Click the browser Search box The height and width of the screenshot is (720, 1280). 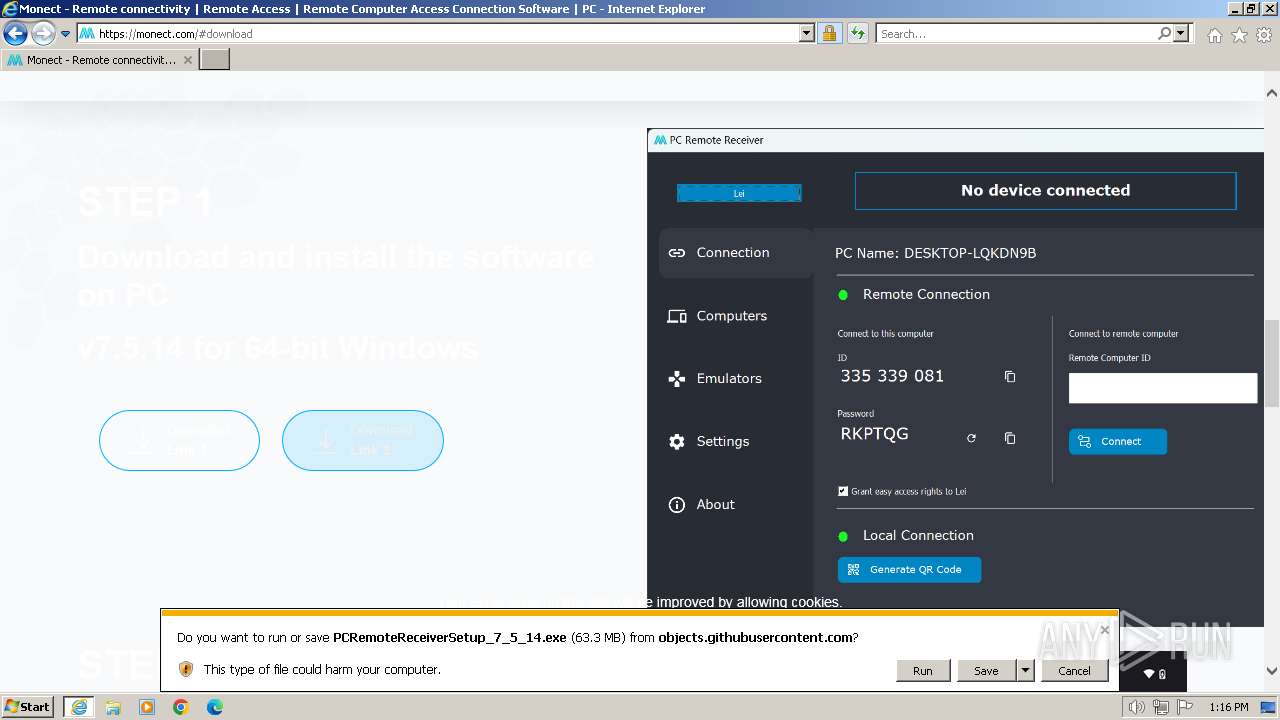[1015, 33]
